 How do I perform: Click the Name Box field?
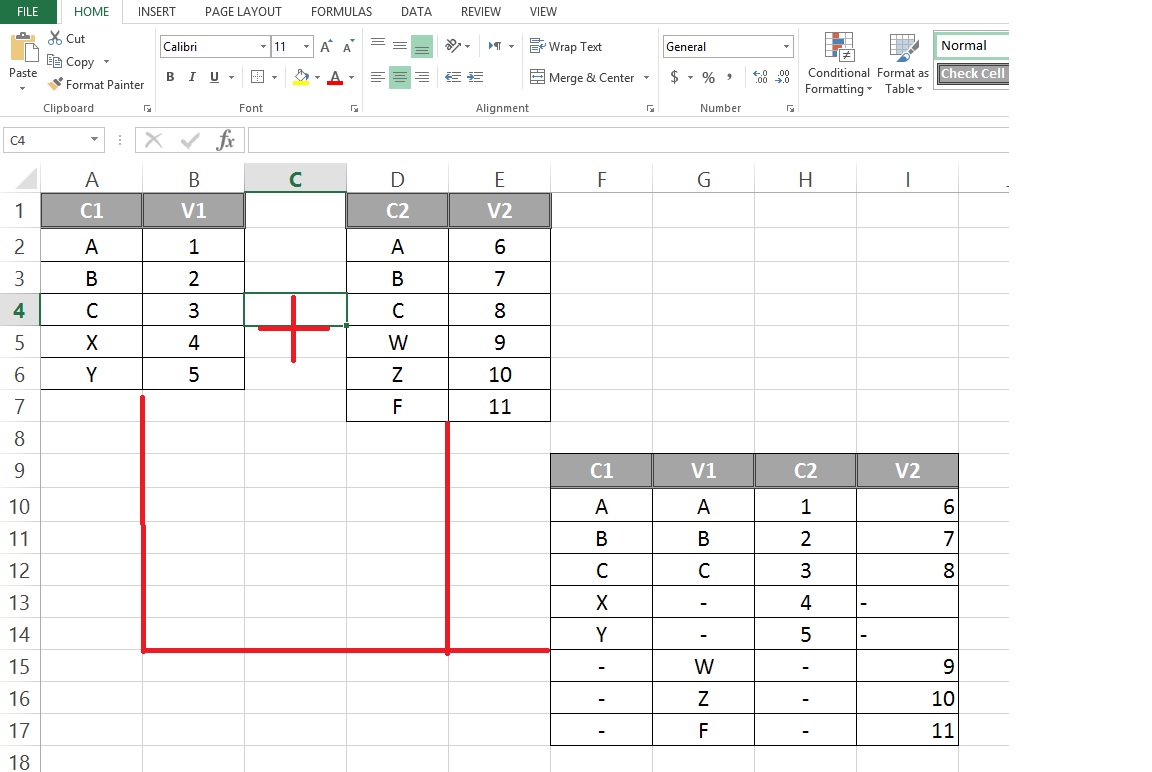click(x=47, y=140)
